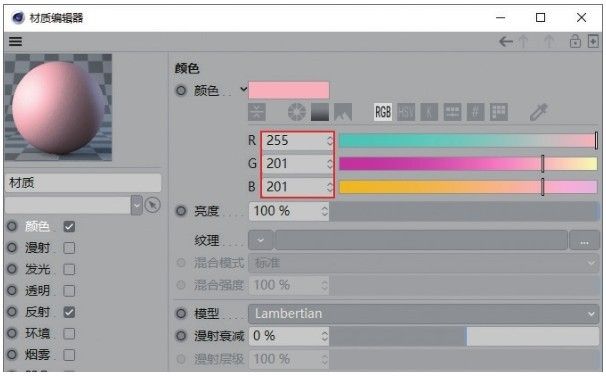Select the color wheel mode icon
This screenshot has width=606, height=376.
point(297,112)
